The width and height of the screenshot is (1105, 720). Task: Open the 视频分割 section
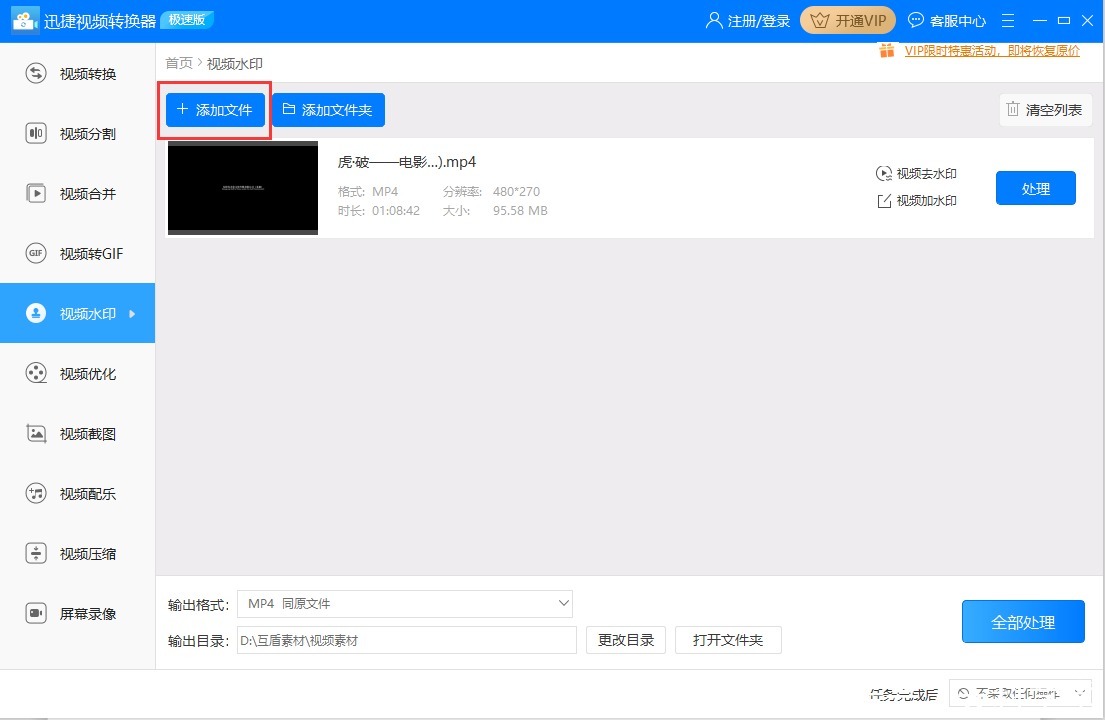78,133
